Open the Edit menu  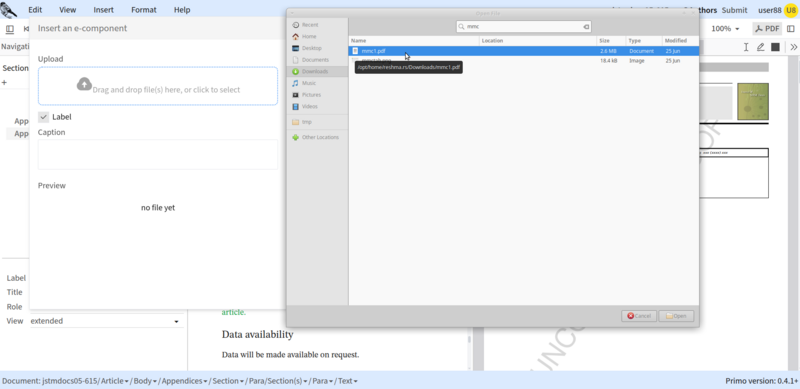click(x=35, y=10)
